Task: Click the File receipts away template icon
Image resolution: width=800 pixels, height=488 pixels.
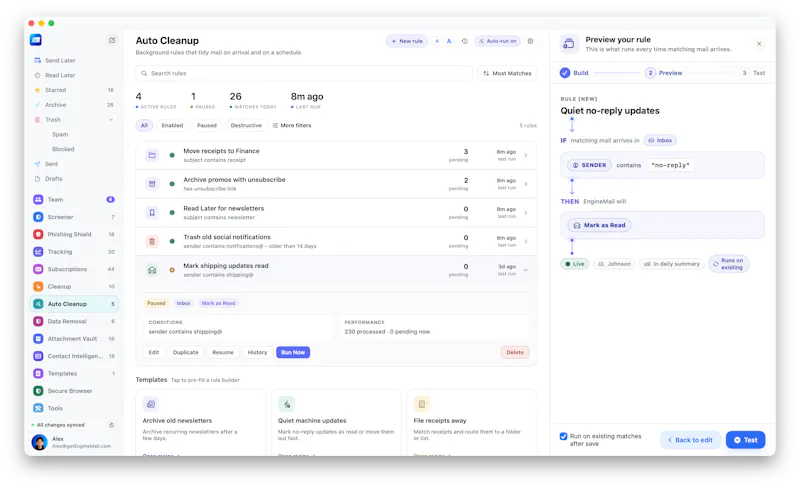Action: click(421, 404)
